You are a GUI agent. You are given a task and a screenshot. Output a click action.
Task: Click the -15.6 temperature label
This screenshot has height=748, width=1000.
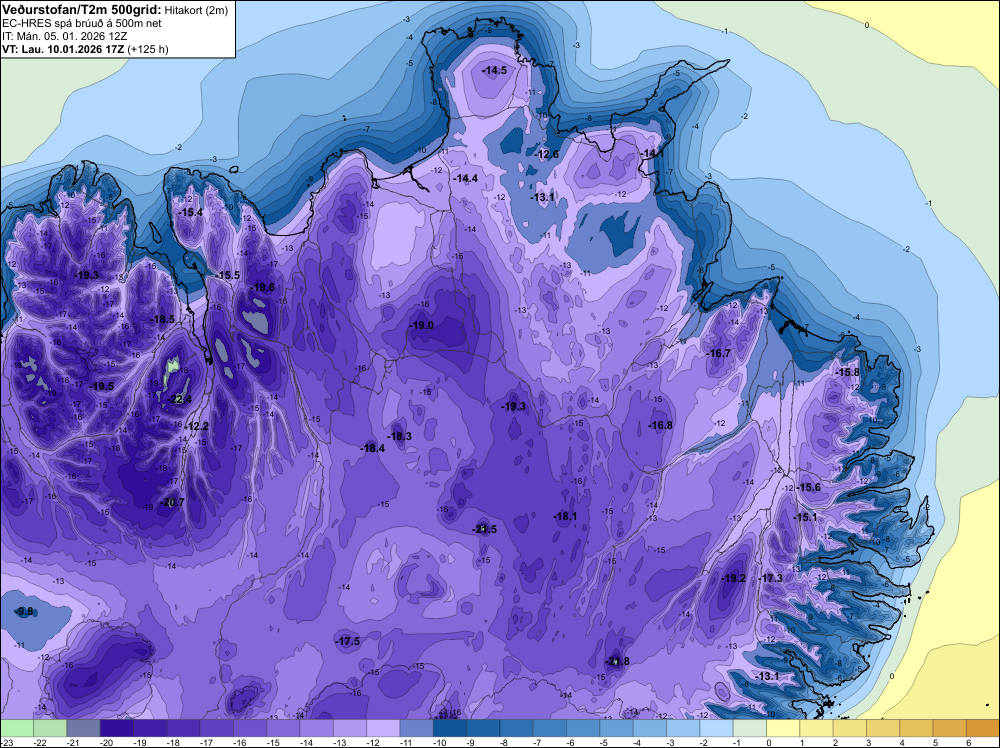[809, 487]
